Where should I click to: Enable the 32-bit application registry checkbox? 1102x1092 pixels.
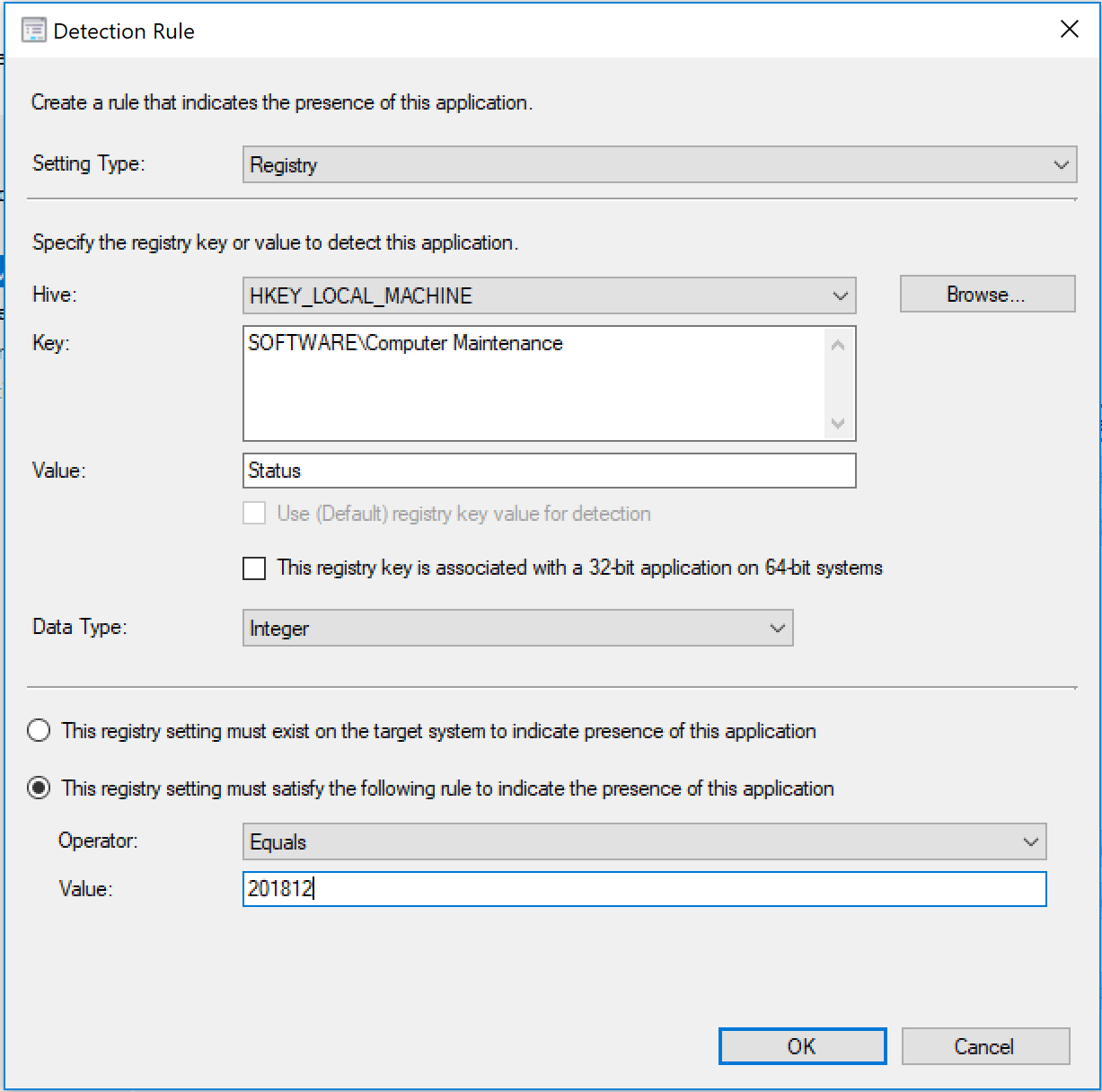254,568
